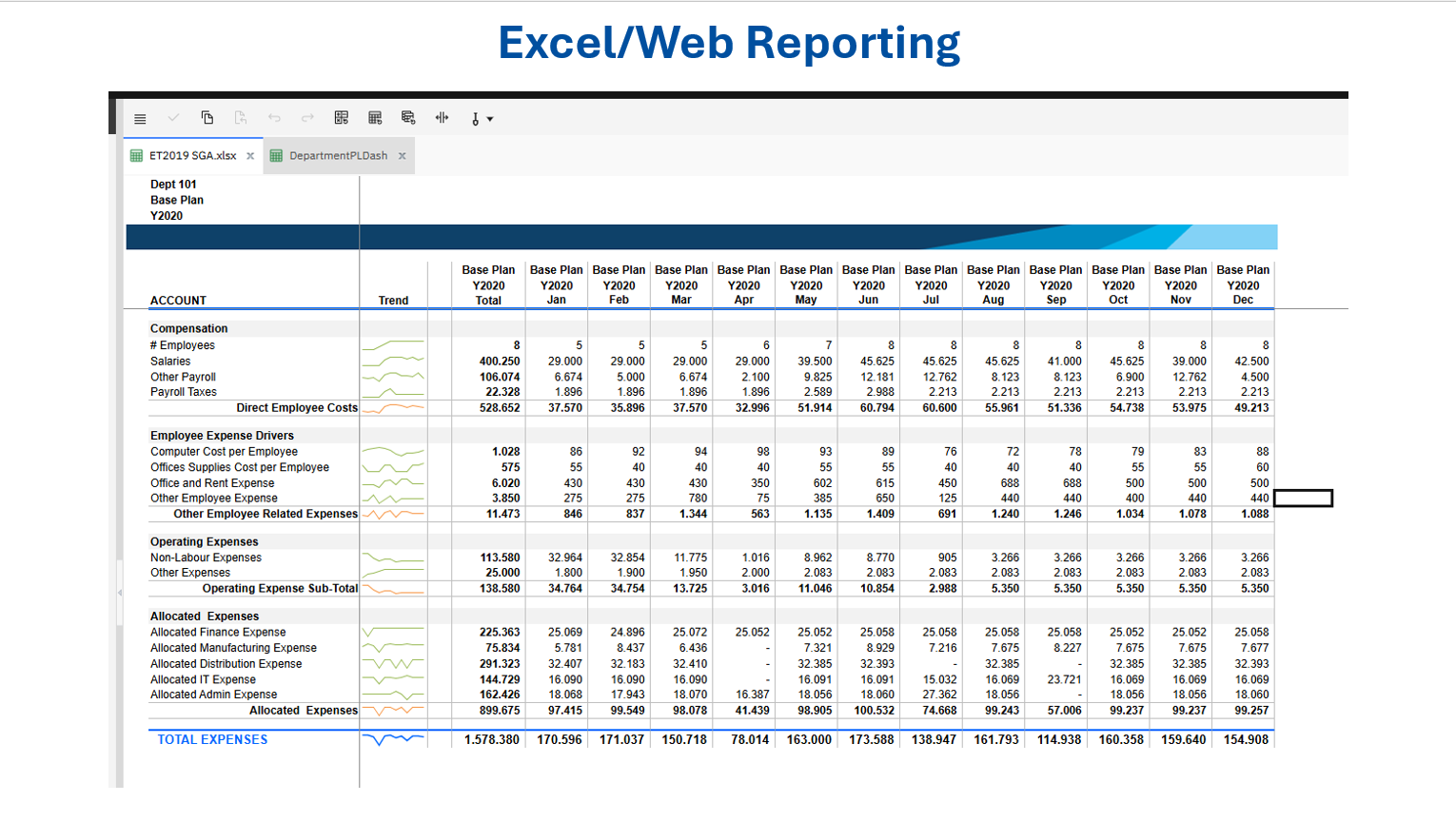
Task: Click the commit checkmark icon
Action: click(x=173, y=118)
